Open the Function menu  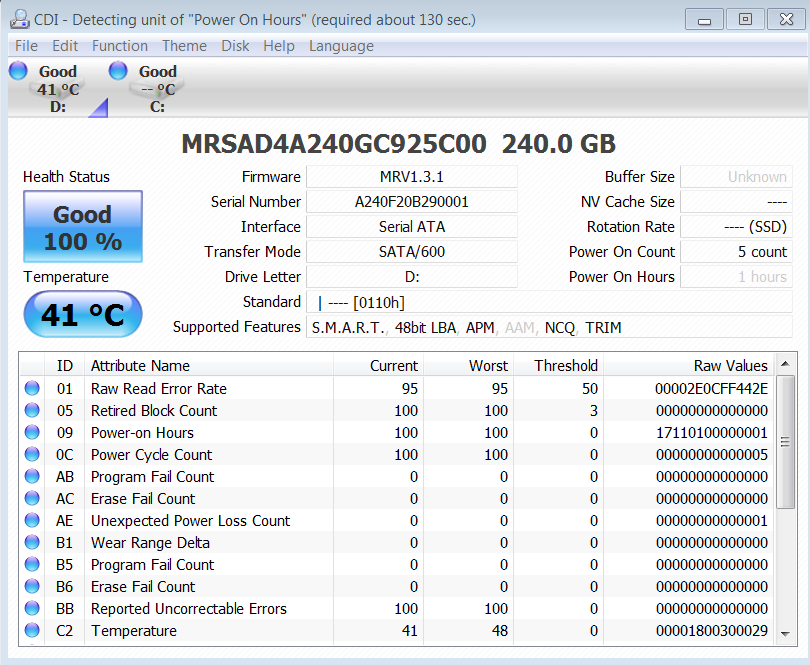(x=119, y=46)
